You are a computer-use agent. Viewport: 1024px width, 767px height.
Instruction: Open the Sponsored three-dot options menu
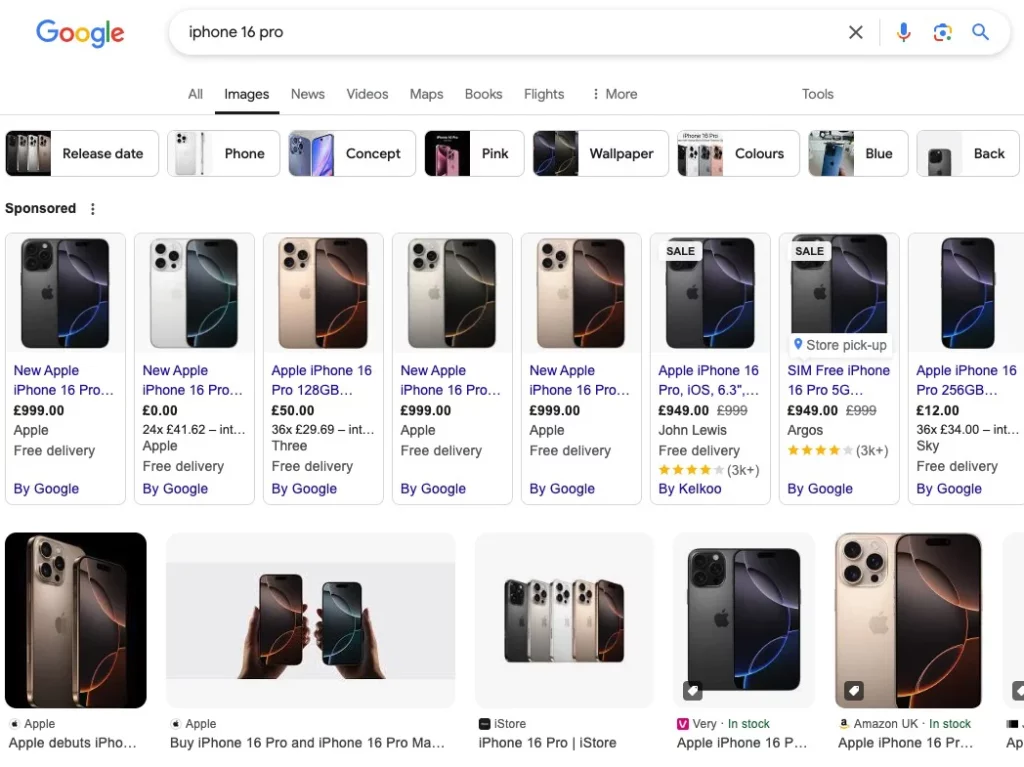pos(93,208)
